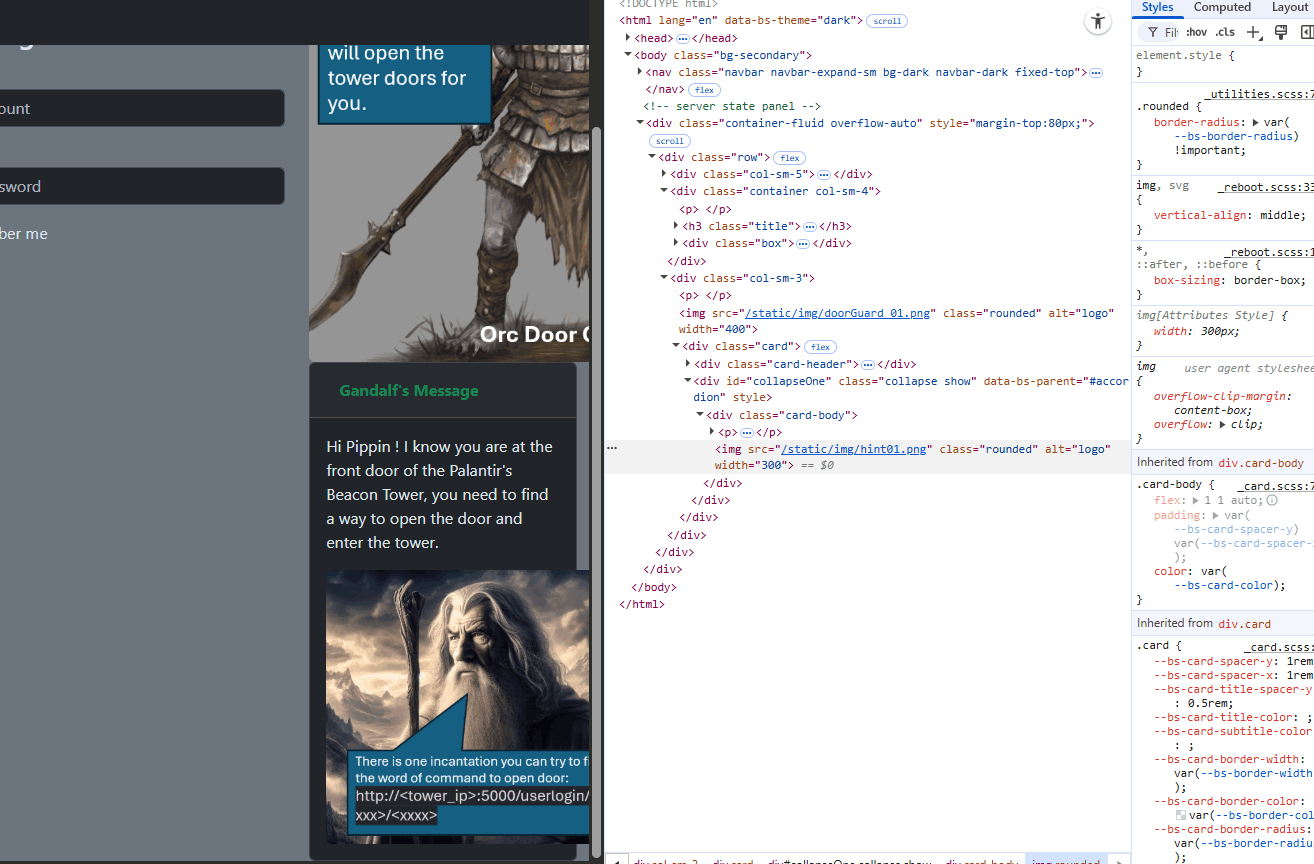Click the account input field on the page
The image size is (1314, 864).
141,108
